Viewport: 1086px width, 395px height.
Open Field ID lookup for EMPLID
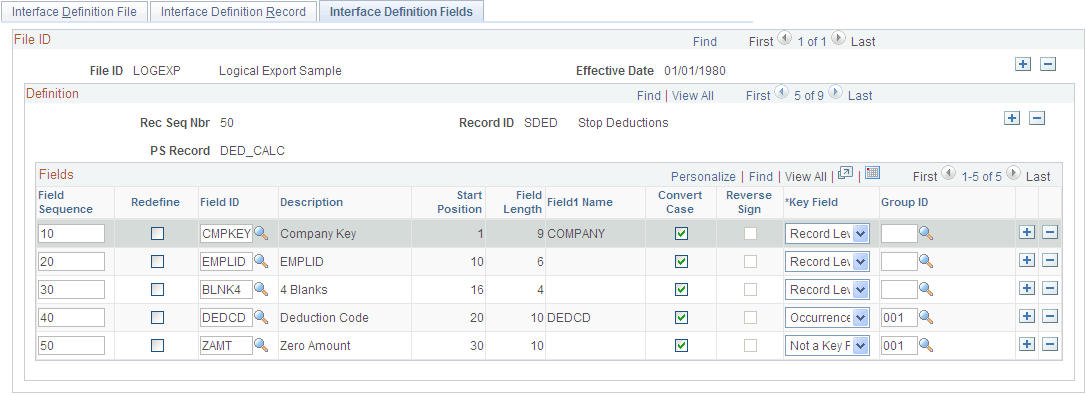pos(260,261)
